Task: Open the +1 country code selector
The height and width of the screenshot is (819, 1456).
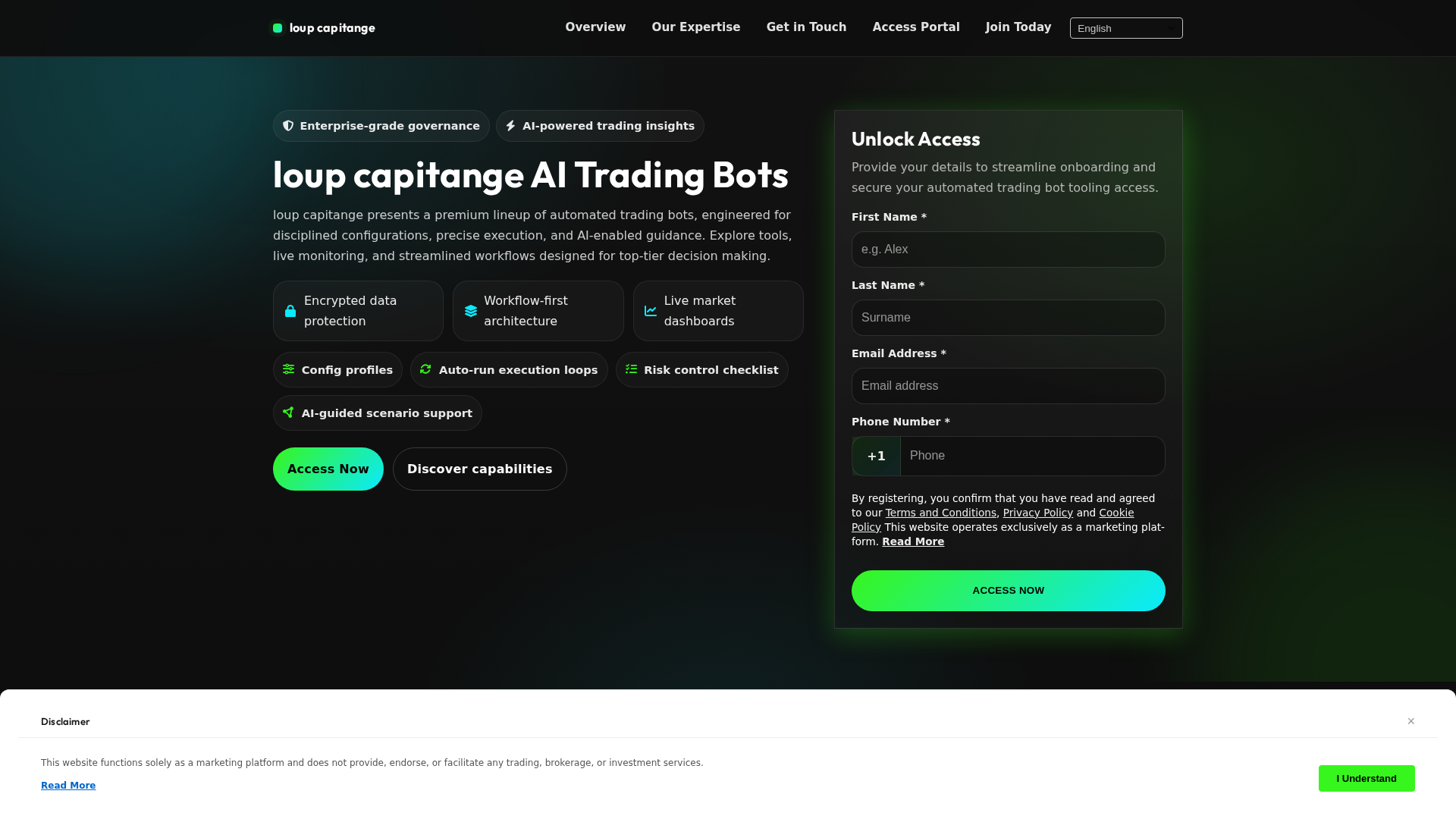Action: [x=877, y=456]
